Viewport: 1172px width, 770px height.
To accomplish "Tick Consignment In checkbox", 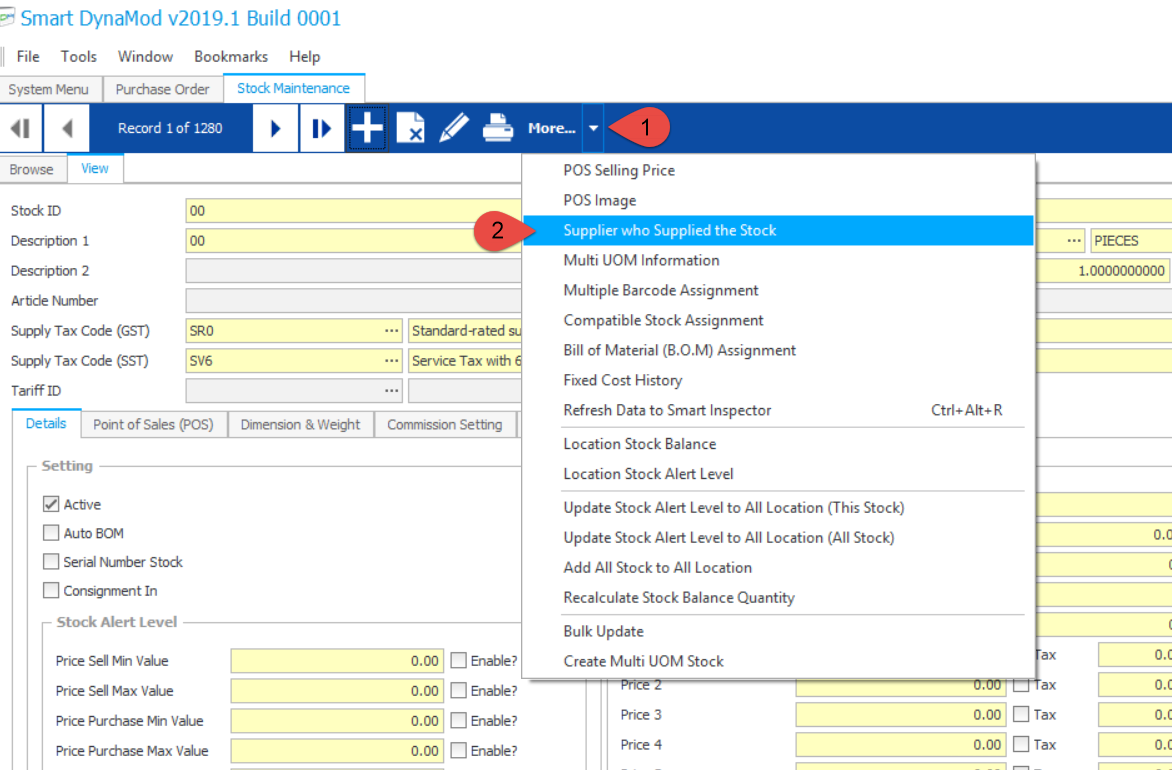I will tap(51, 591).
